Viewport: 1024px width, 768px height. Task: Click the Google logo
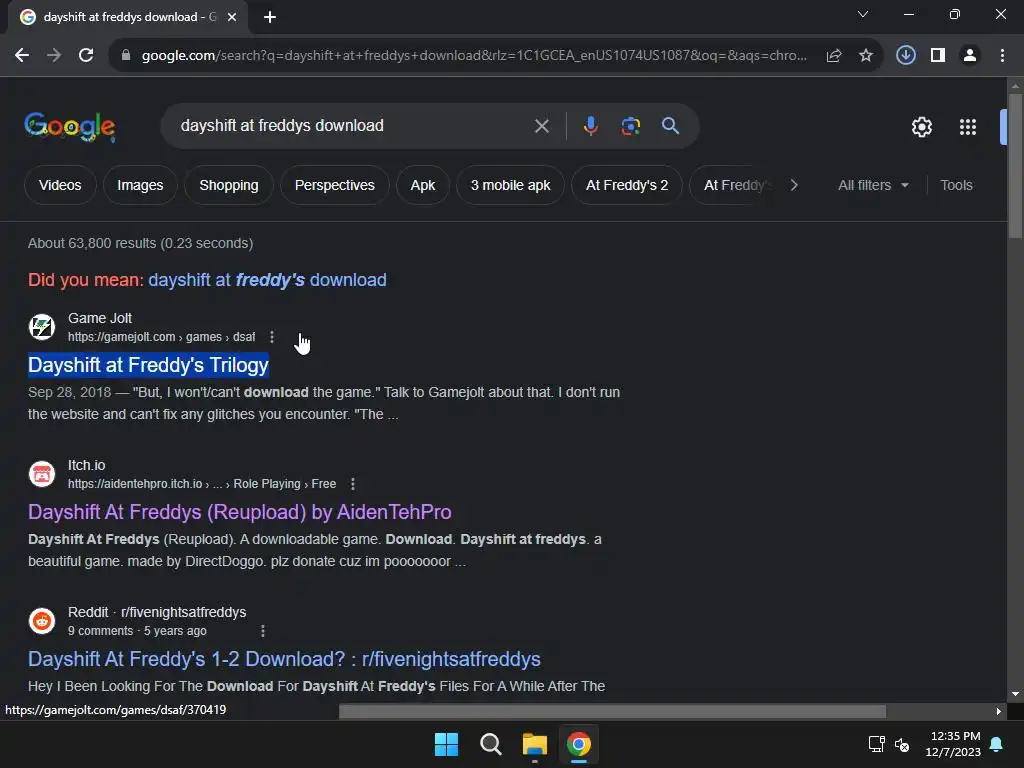click(70, 127)
